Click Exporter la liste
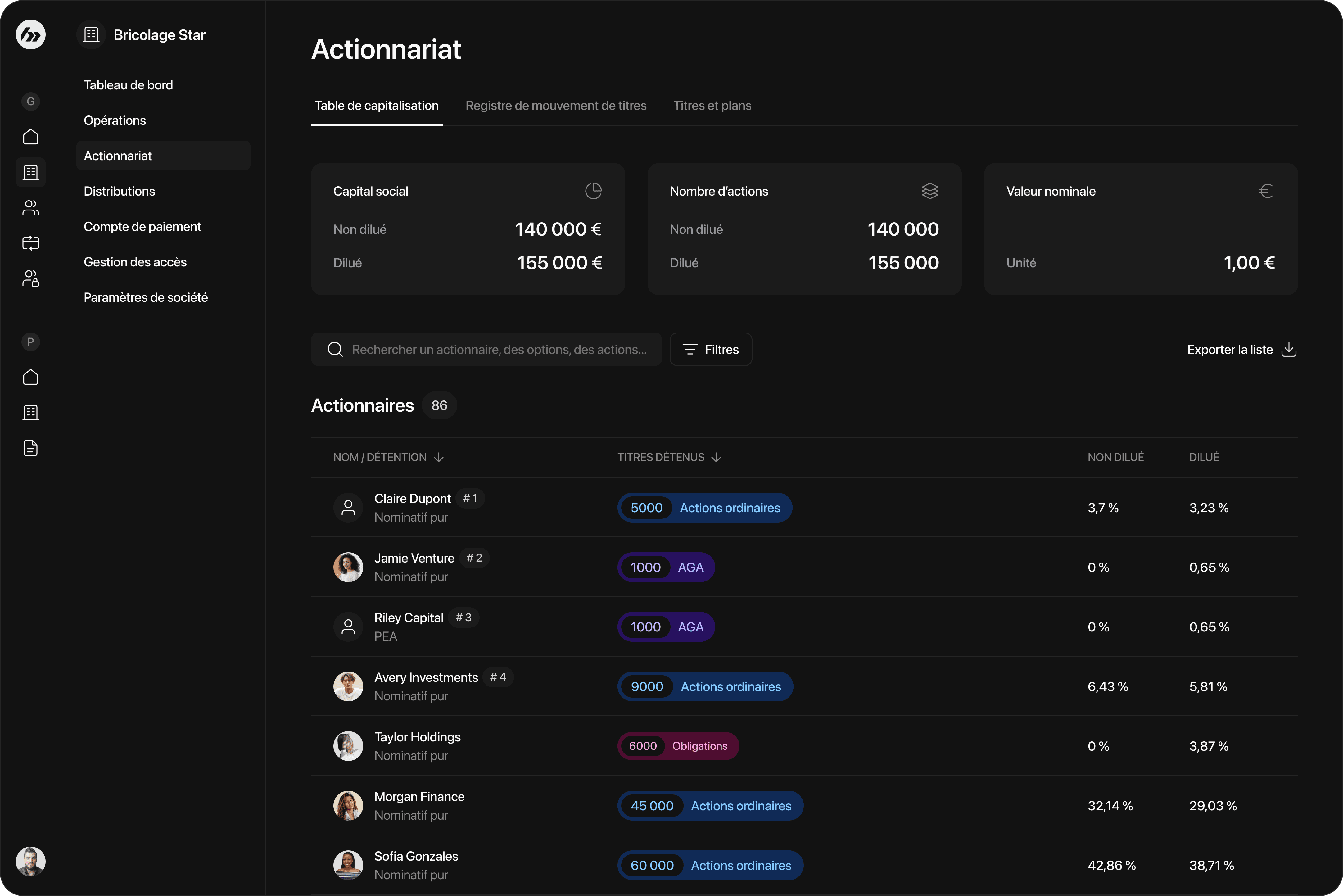 point(1241,349)
